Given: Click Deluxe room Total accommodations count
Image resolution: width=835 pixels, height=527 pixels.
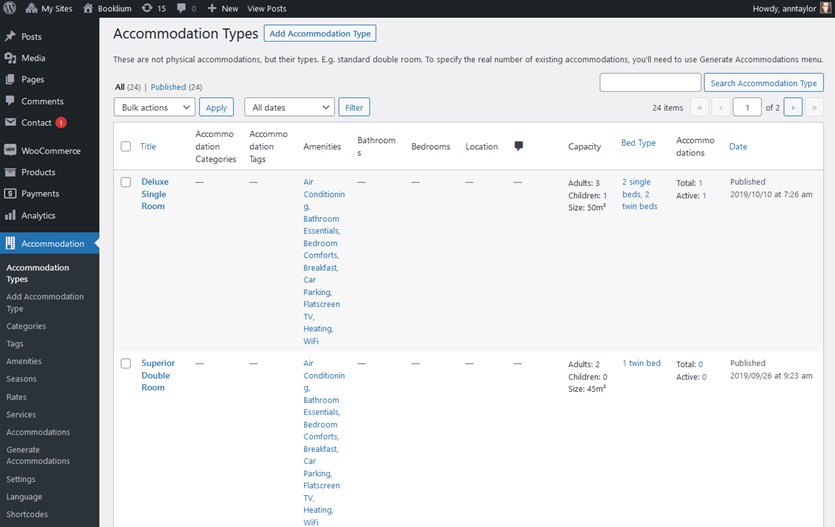Looking at the screenshot, I should click(700, 183).
